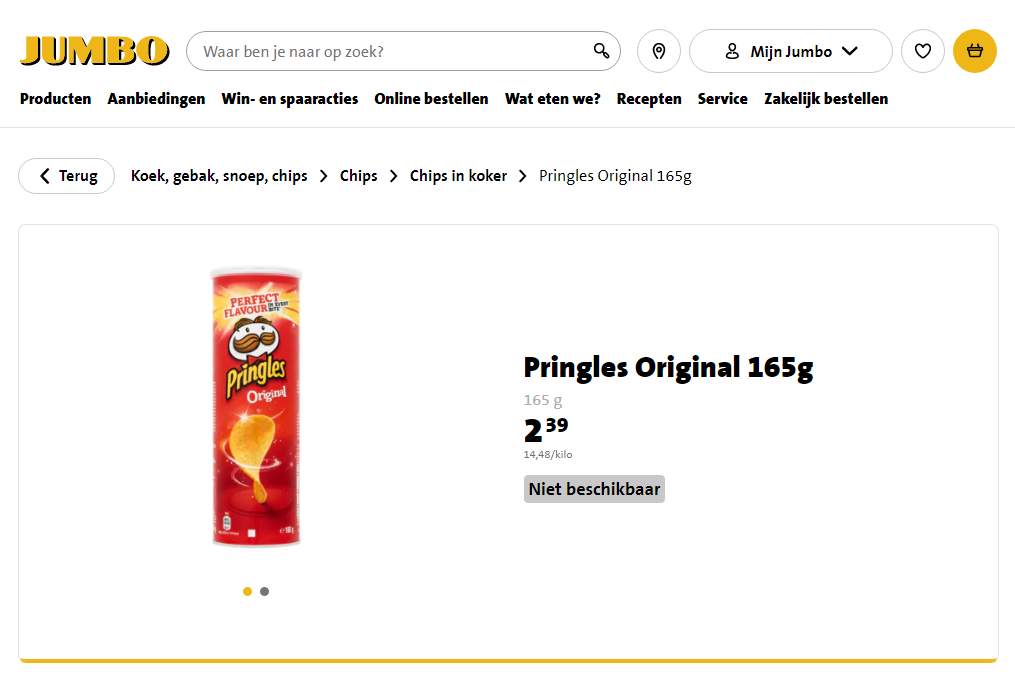Viewport: 1015px width, 674px height.
Task: Open the Chips in koker breadcrumb link
Action: [458, 175]
